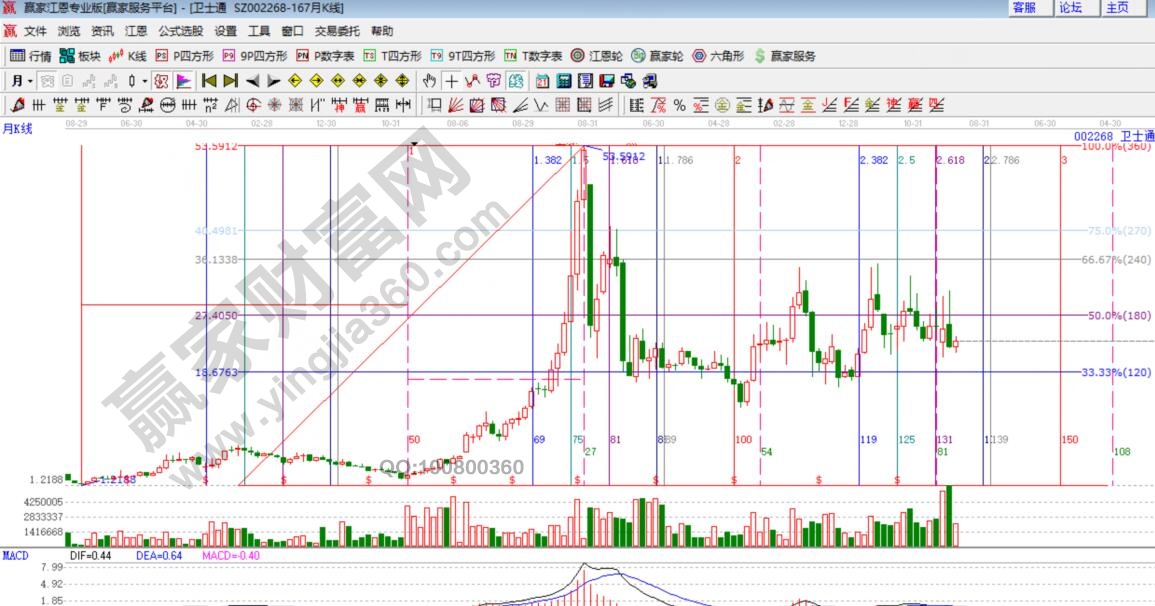Open the period dropdown labeled 月
Image resolution: width=1155 pixels, height=606 pixels.
(22, 81)
